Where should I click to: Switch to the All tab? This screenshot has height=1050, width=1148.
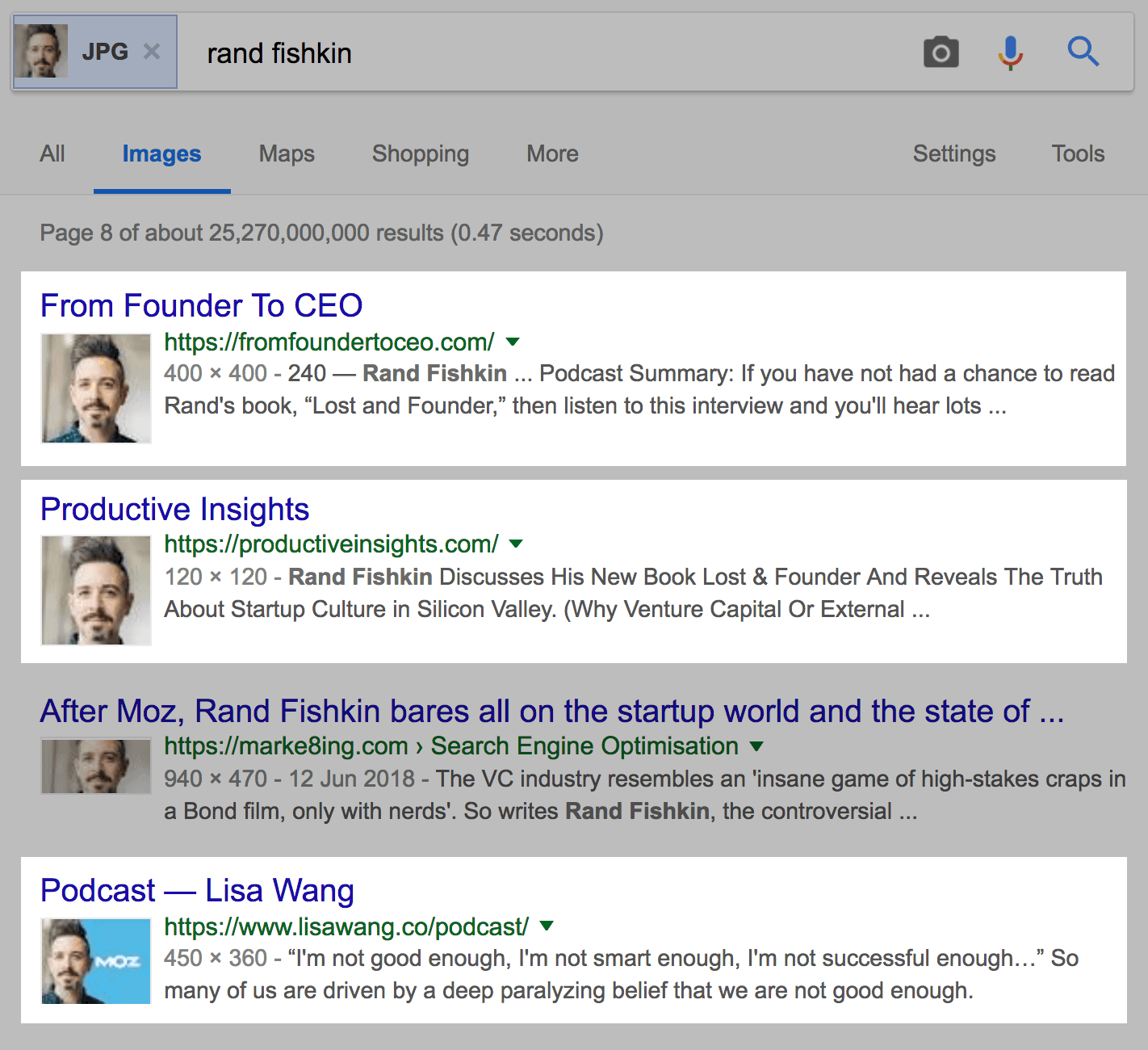pyautogui.click(x=52, y=153)
